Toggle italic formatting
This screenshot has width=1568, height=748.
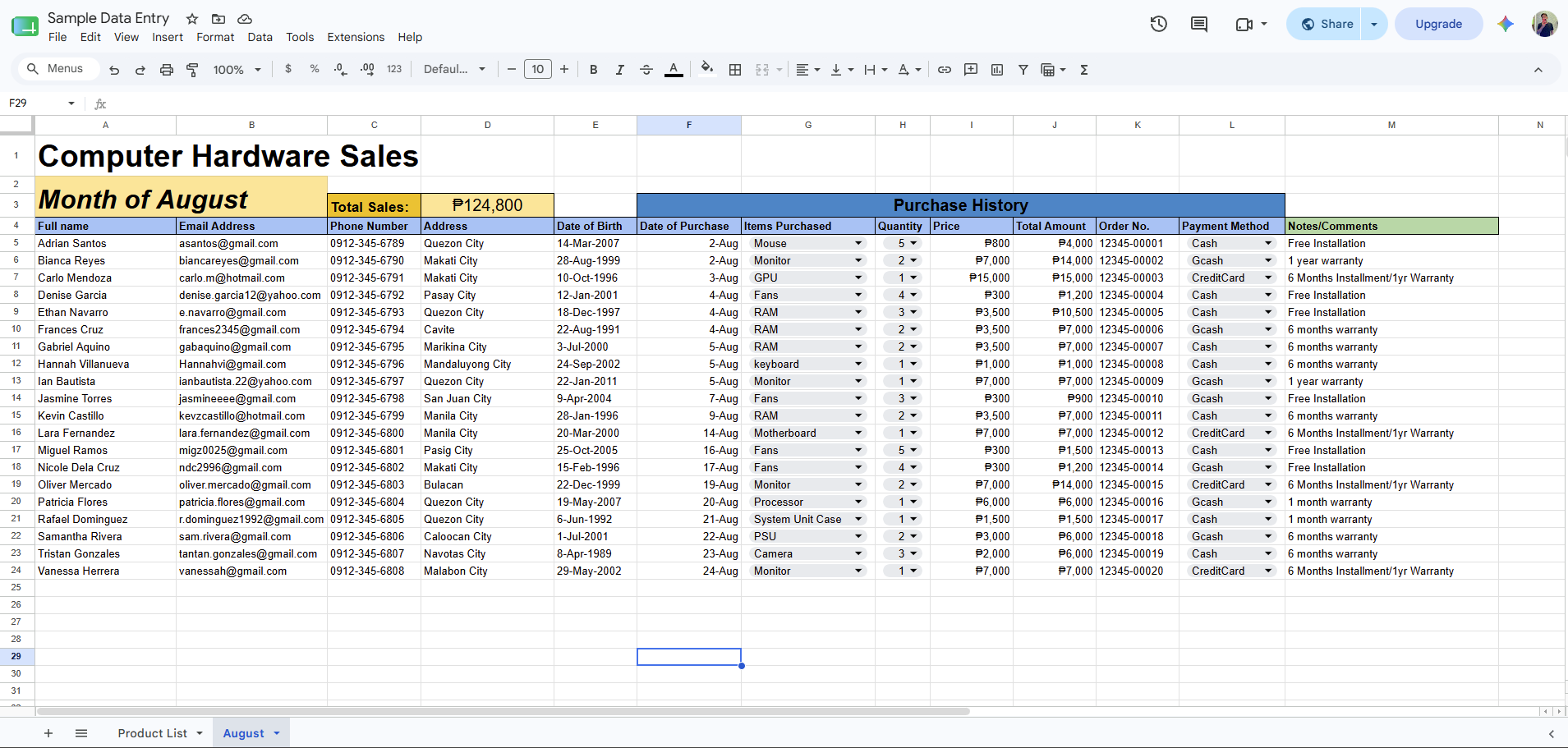pyautogui.click(x=620, y=70)
